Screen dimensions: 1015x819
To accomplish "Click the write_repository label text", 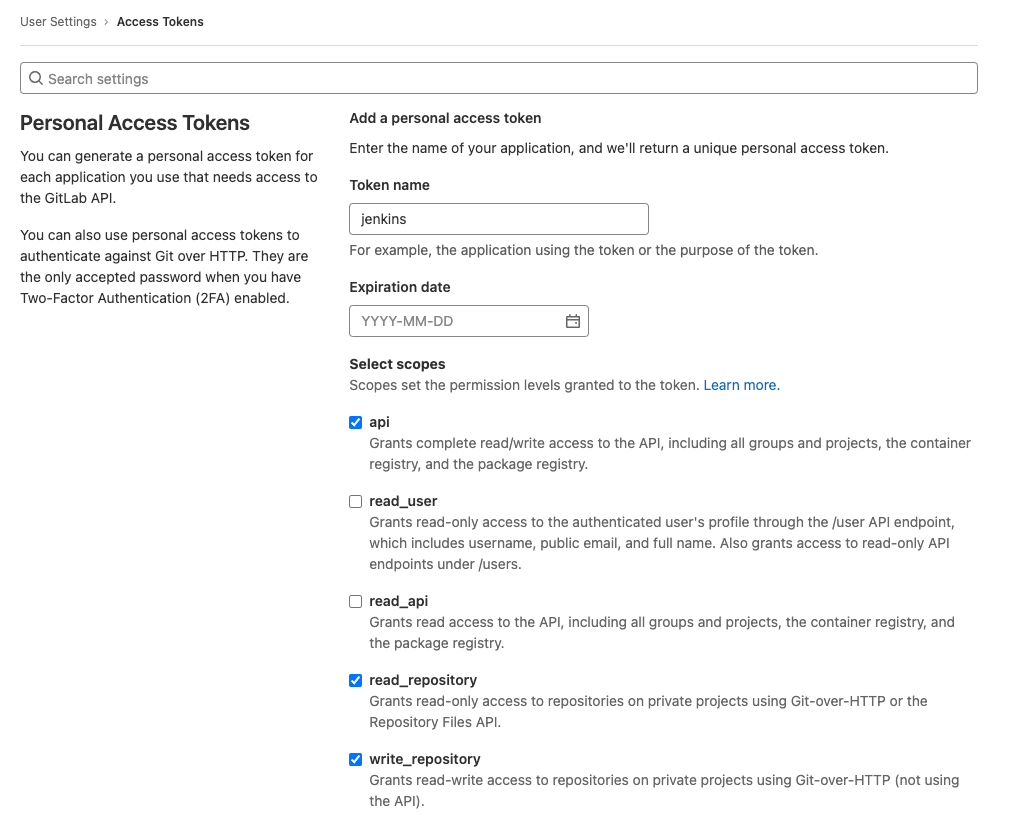I will 424,759.
